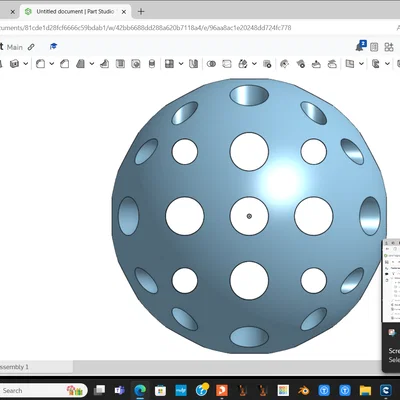Screen dimensions: 400x400
Task: Select the Fillet tool
Action: (x=40, y=64)
